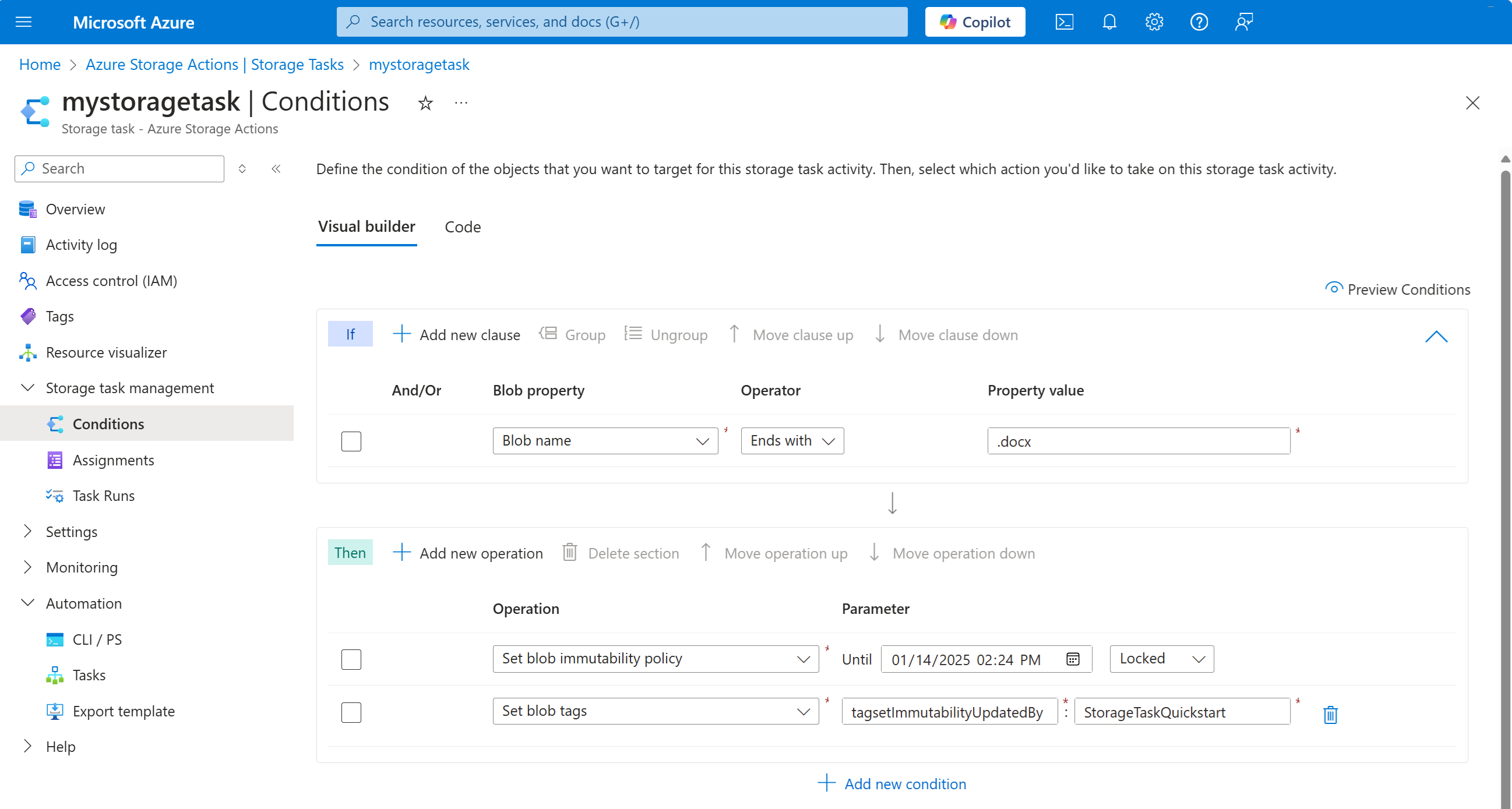Image resolution: width=1512 pixels, height=809 pixels.
Task: Open Assignments under Storage task management
Action: [x=113, y=460]
